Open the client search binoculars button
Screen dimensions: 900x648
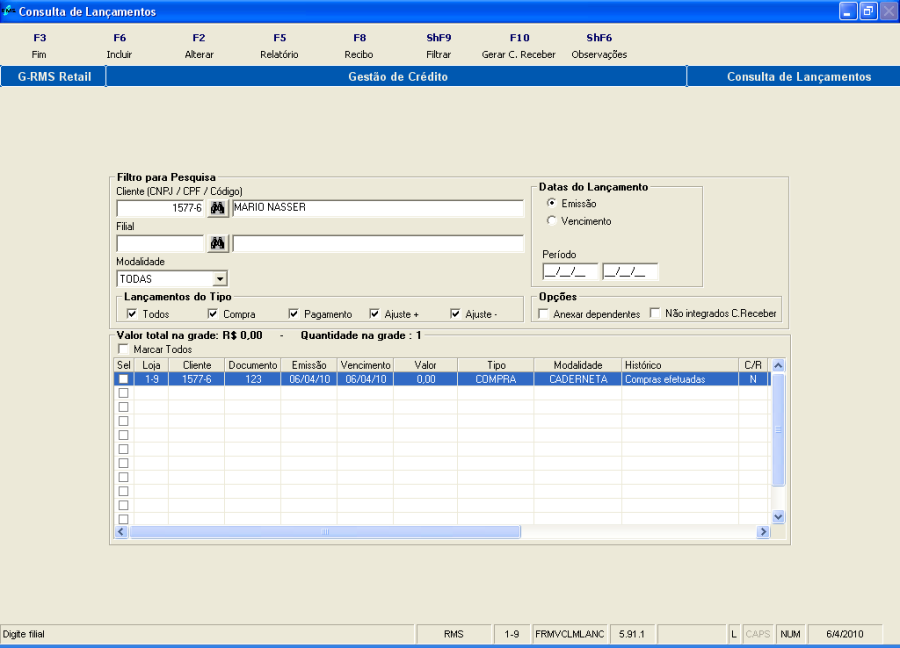point(218,208)
